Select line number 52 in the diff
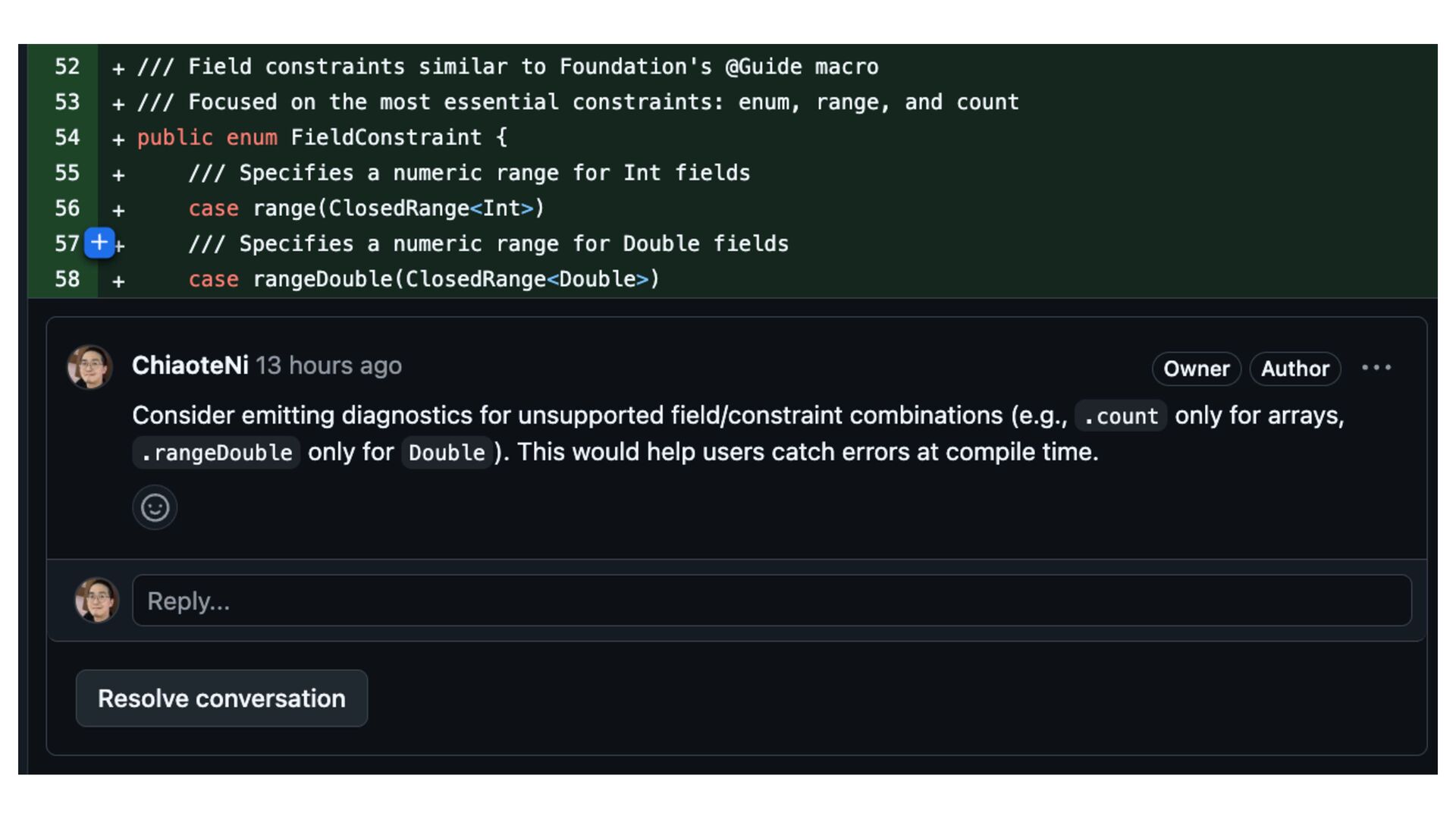The width and height of the screenshot is (1456, 819). point(67,67)
